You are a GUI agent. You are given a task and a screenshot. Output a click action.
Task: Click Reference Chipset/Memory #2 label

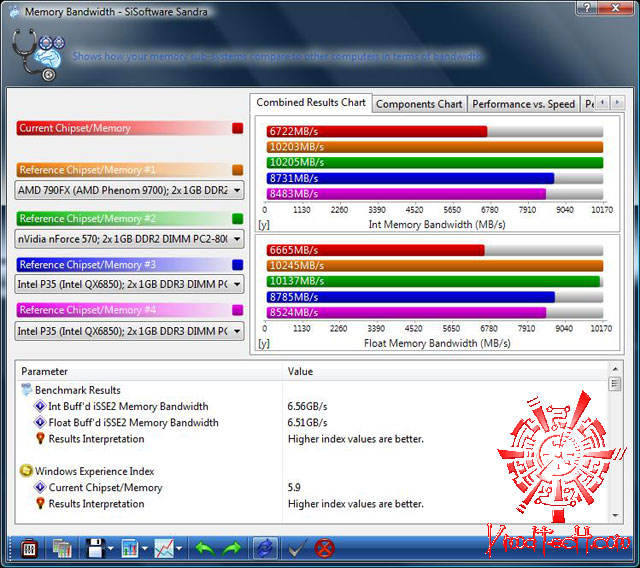(87, 219)
